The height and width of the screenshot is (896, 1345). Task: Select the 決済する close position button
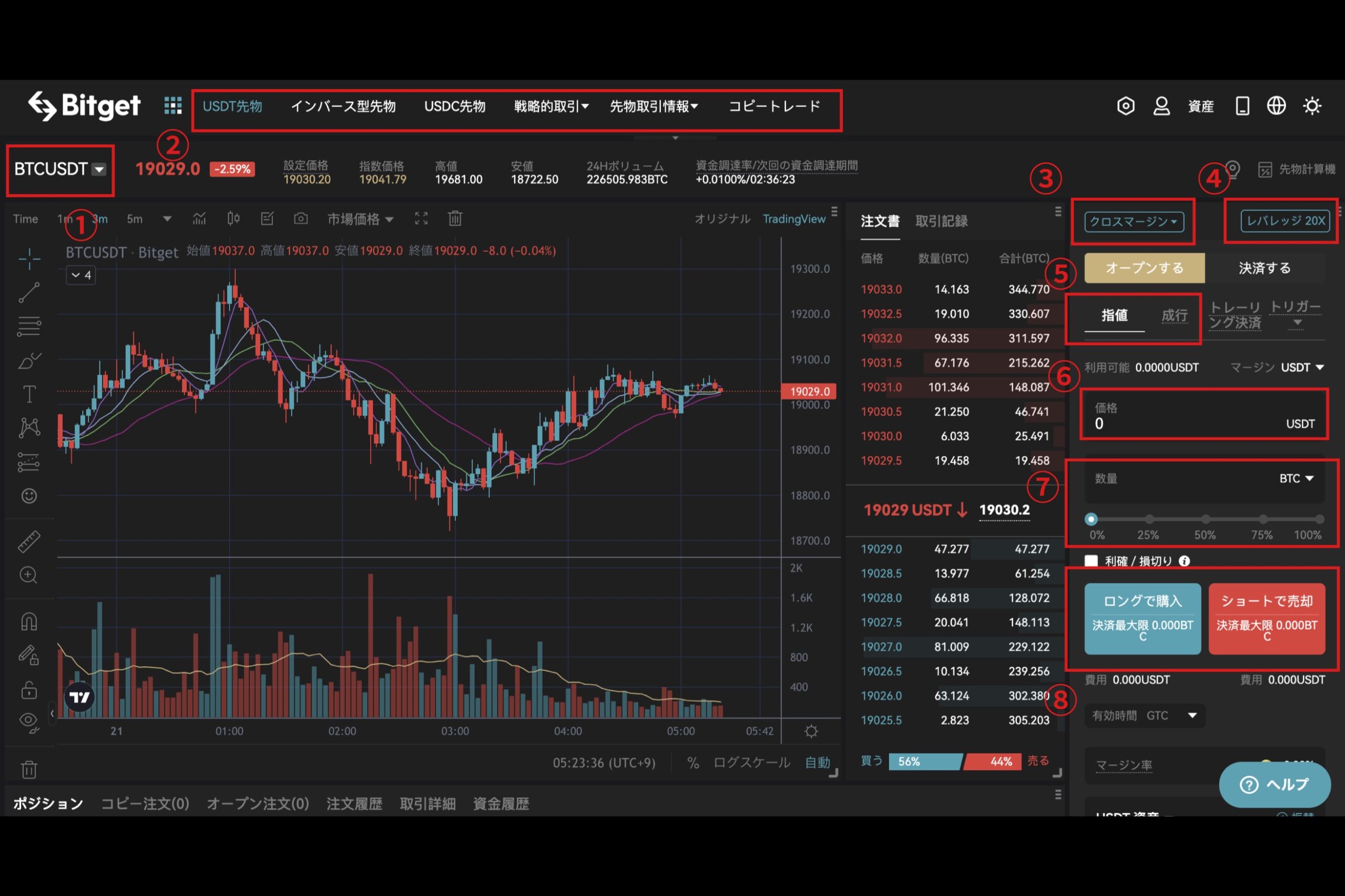point(1265,268)
